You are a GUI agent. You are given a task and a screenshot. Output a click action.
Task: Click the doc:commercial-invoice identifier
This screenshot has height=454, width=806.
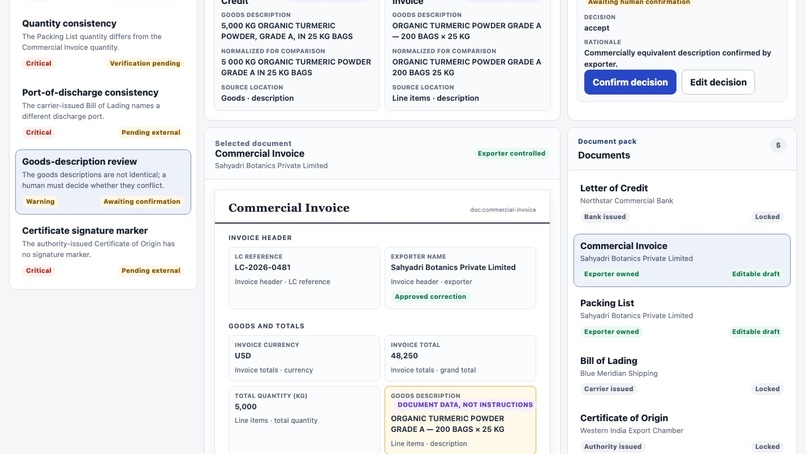(x=503, y=210)
